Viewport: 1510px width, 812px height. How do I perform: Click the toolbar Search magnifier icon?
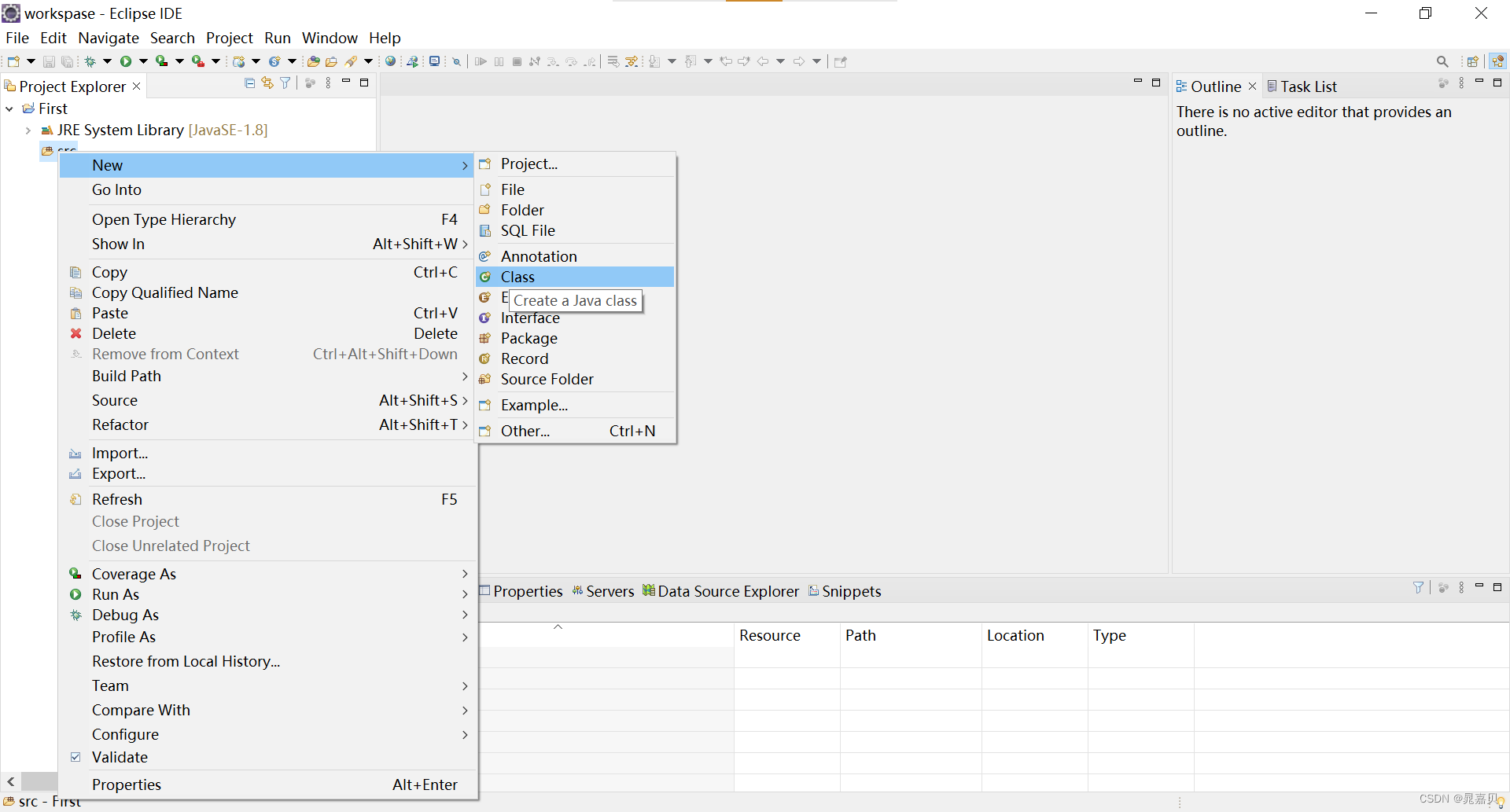coord(1442,61)
